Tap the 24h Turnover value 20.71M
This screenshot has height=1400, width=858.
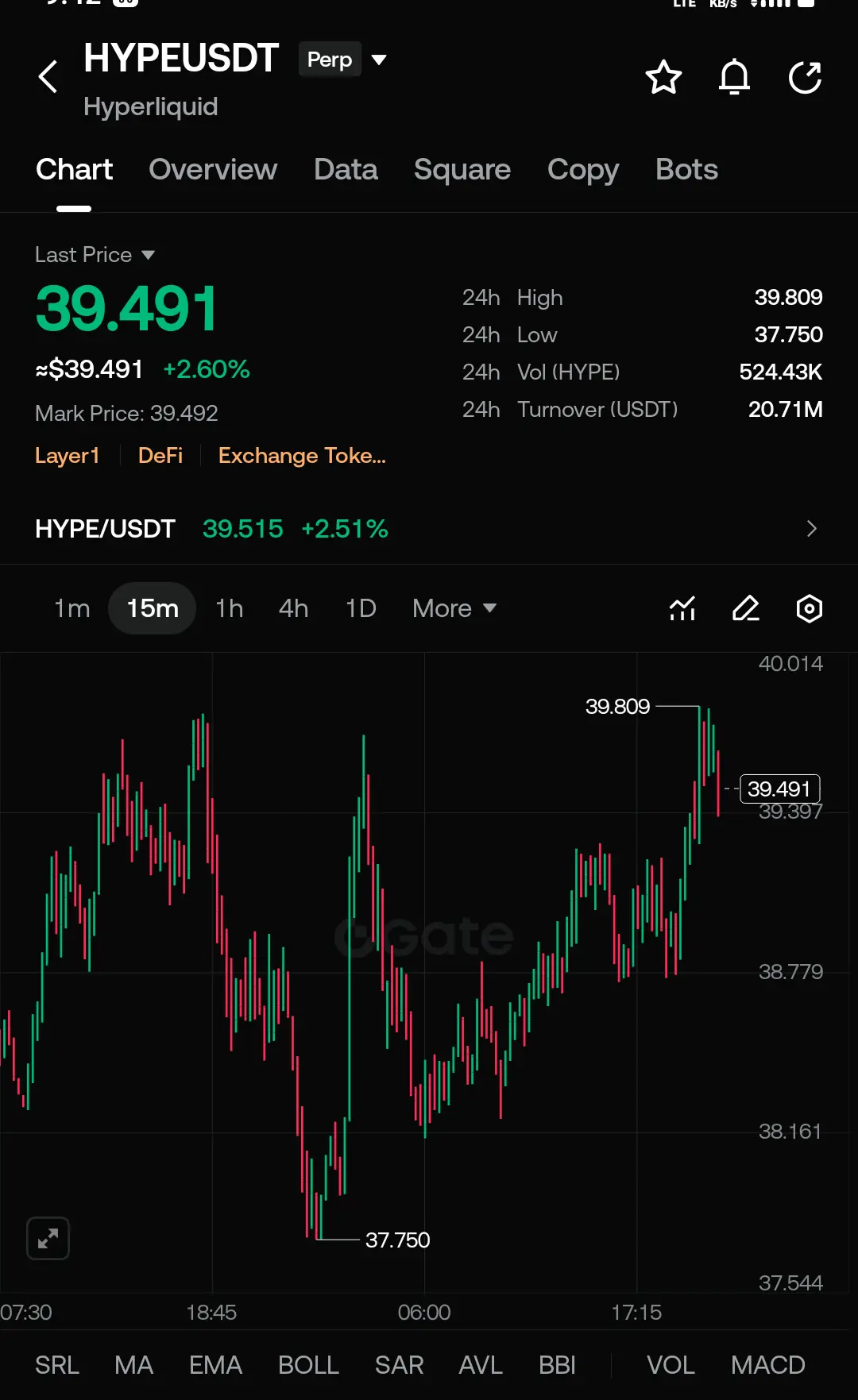tap(786, 410)
